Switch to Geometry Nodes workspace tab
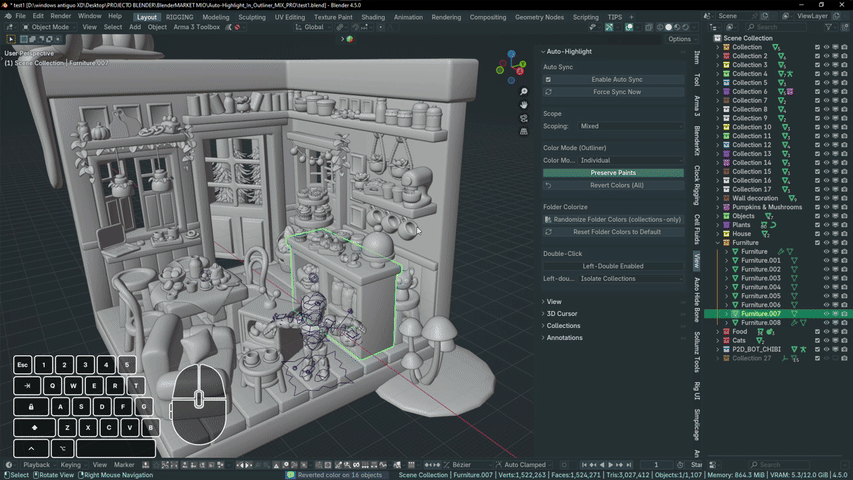The height and width of the screenshot is (480, 853). (x=539, y=17)
